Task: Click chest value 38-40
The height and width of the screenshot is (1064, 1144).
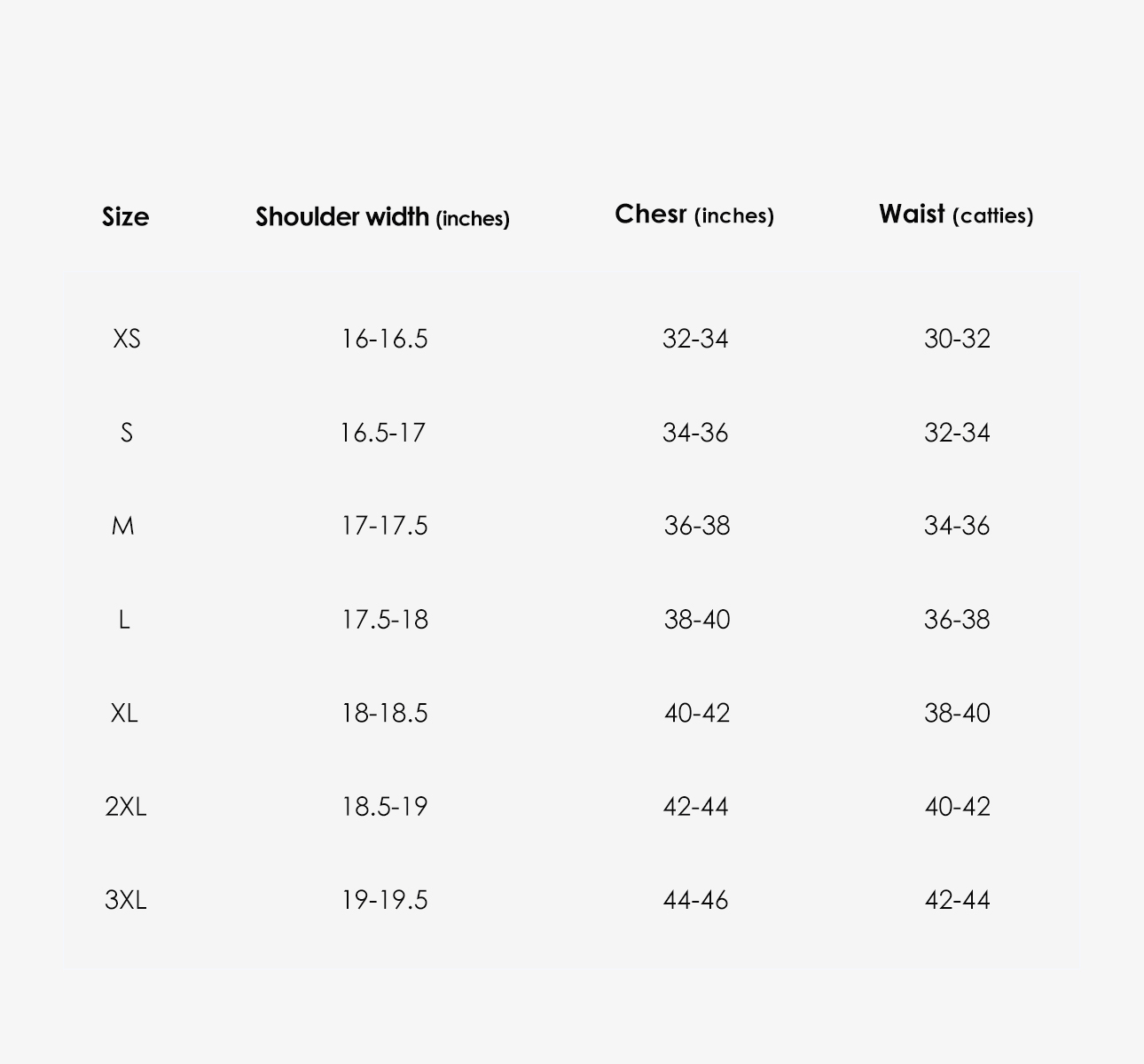Action: point(697,620)
